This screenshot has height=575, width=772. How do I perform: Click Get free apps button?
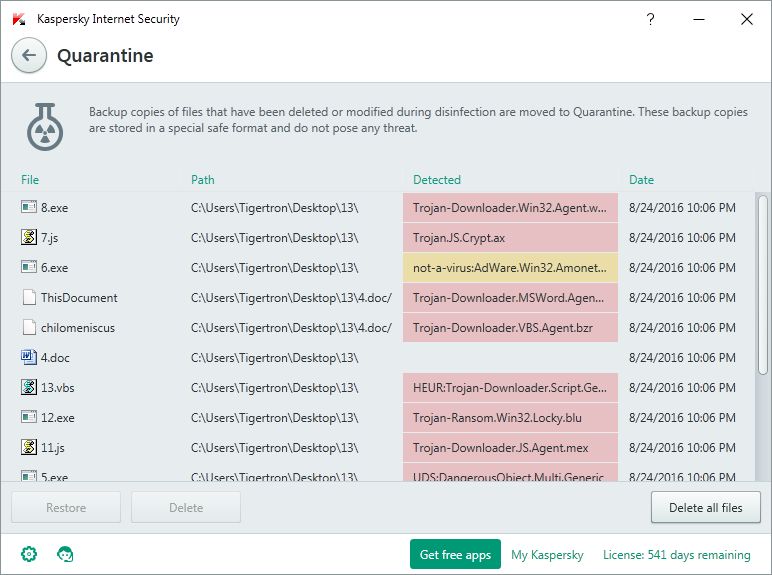pos(455,554)
